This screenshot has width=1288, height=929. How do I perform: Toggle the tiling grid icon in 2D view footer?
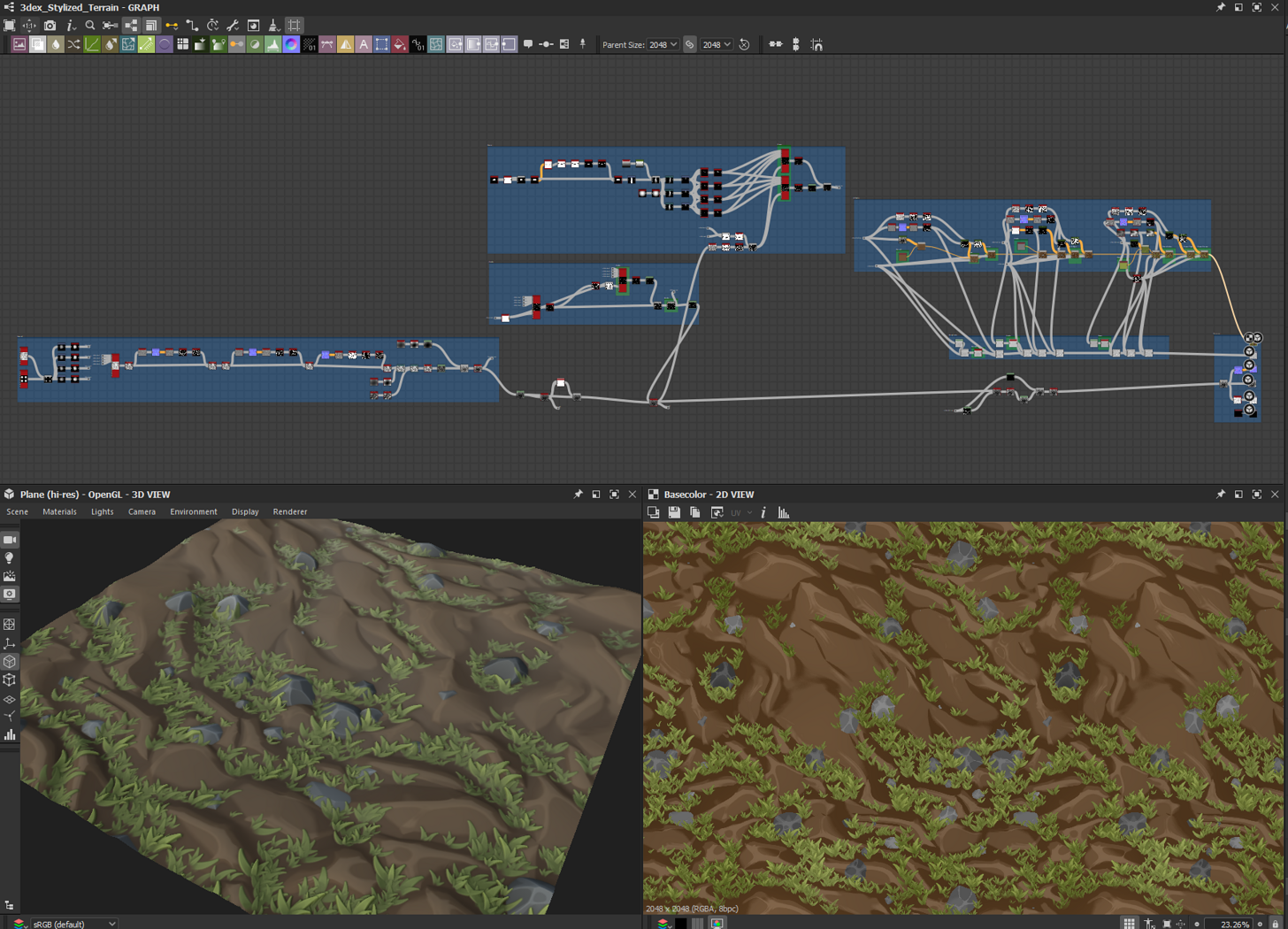coord(1130,924)
